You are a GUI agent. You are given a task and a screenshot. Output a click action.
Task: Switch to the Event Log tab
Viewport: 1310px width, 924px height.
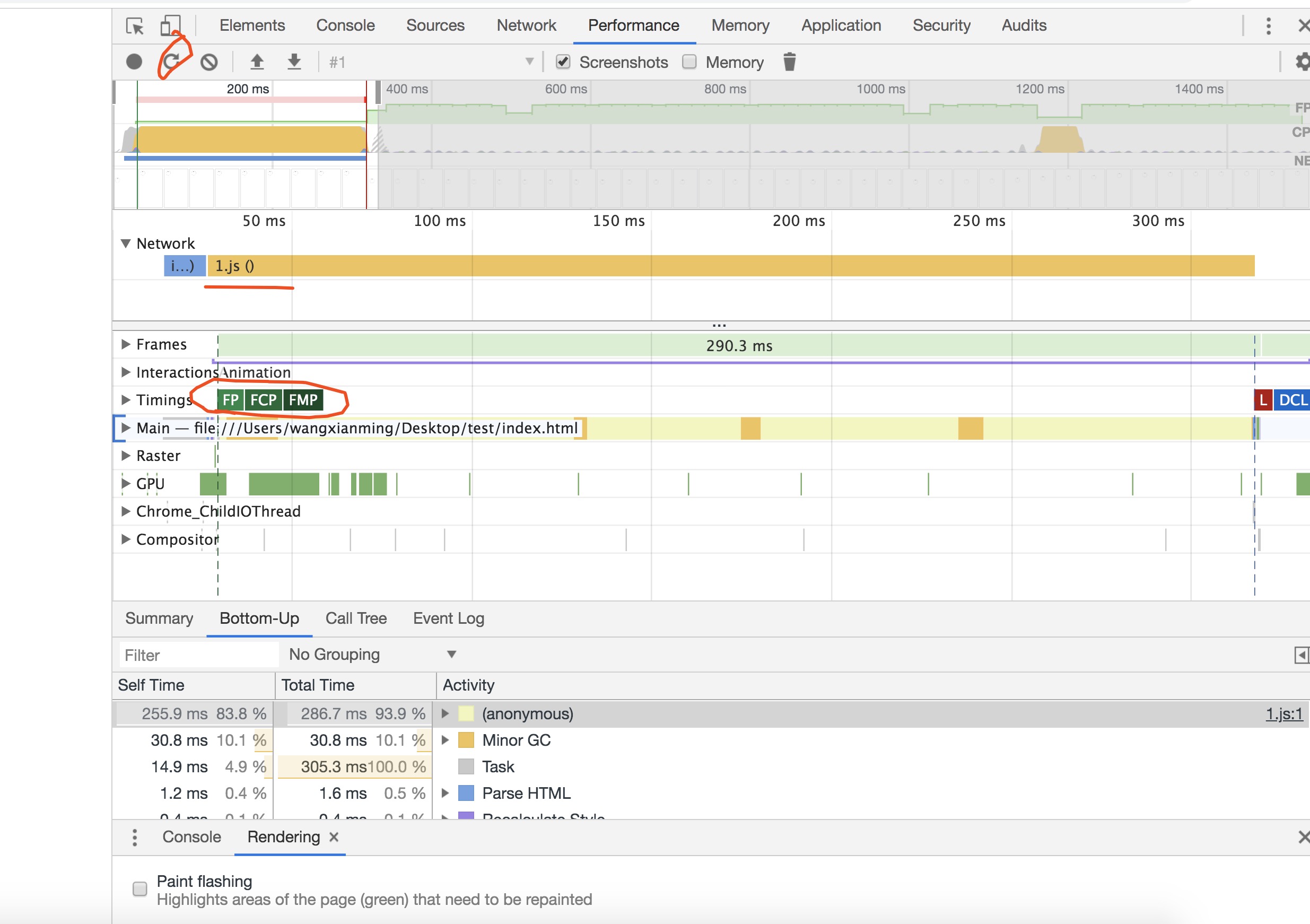(449, 618)
